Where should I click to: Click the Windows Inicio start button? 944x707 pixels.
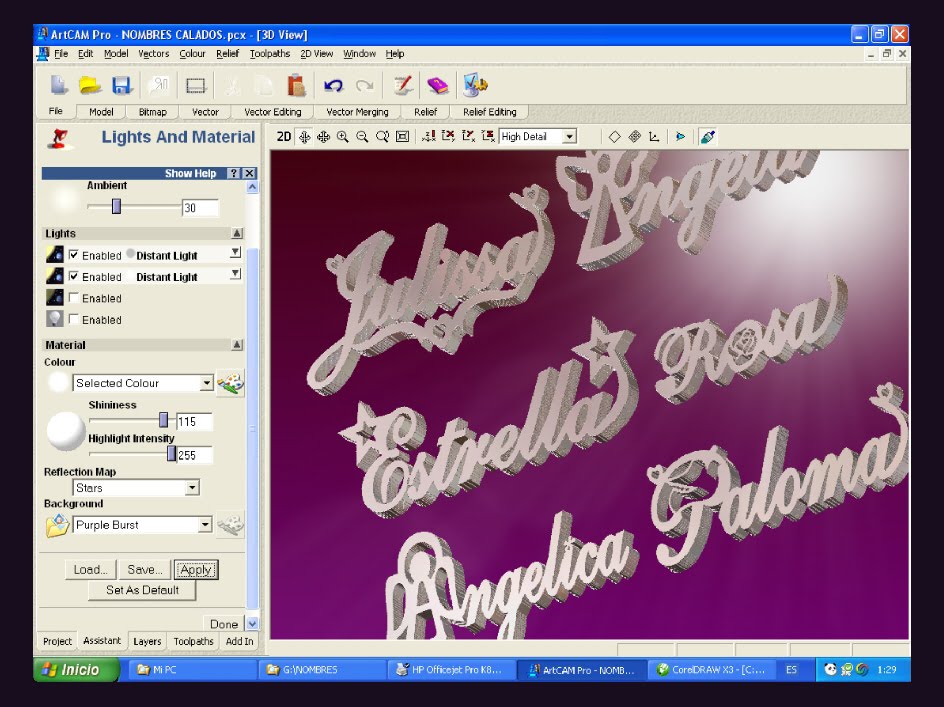pyautogui.click(x=76, y=670)
